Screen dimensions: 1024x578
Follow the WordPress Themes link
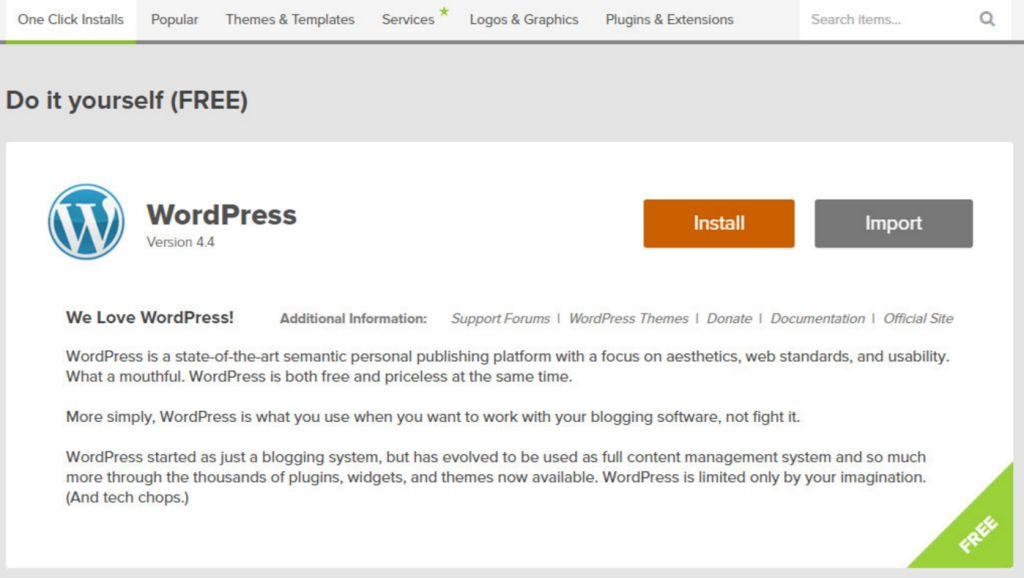(628, 318)
